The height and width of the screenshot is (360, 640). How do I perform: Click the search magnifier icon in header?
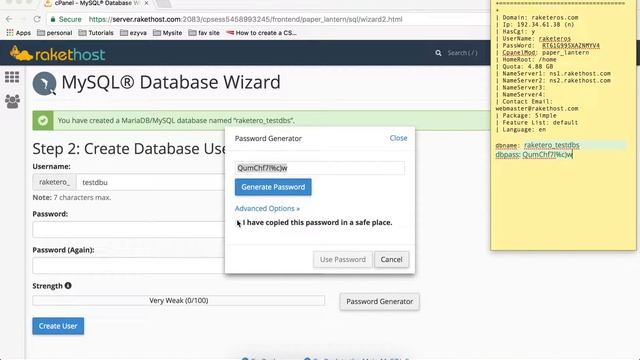click(438, 53)
